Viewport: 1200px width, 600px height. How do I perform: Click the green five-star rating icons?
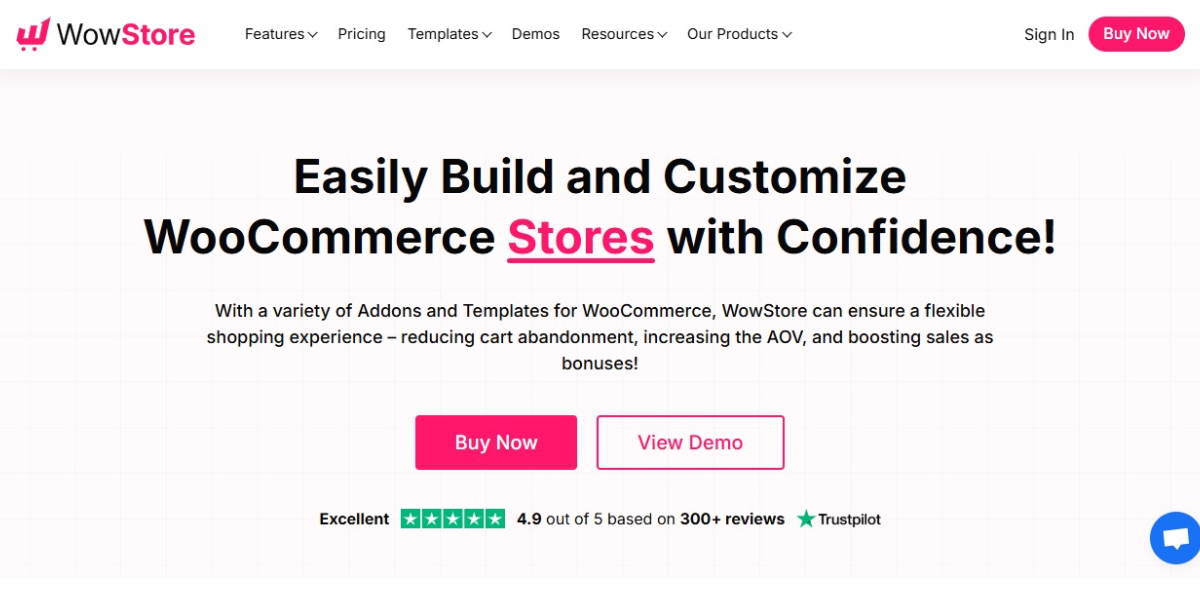tap(453, 519)
